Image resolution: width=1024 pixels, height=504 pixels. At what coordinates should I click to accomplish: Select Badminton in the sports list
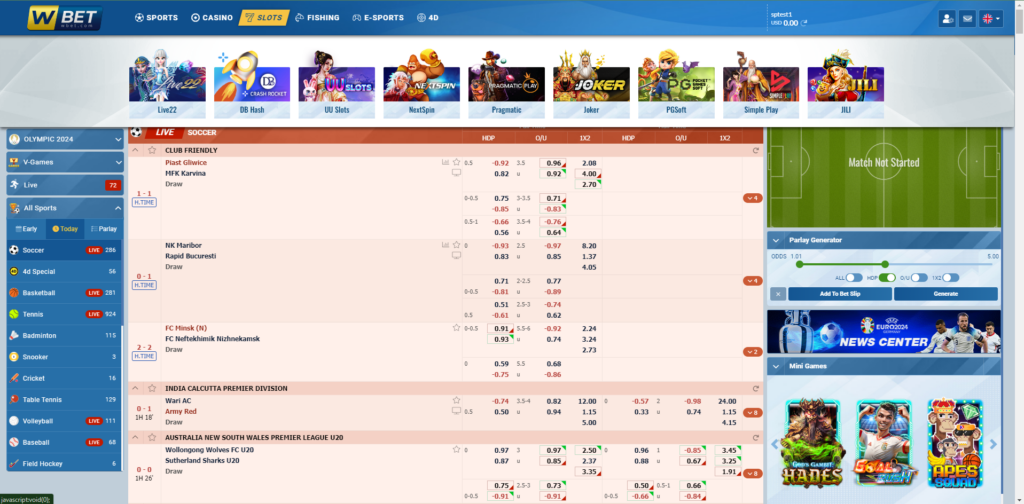click(x=64, y=336)
